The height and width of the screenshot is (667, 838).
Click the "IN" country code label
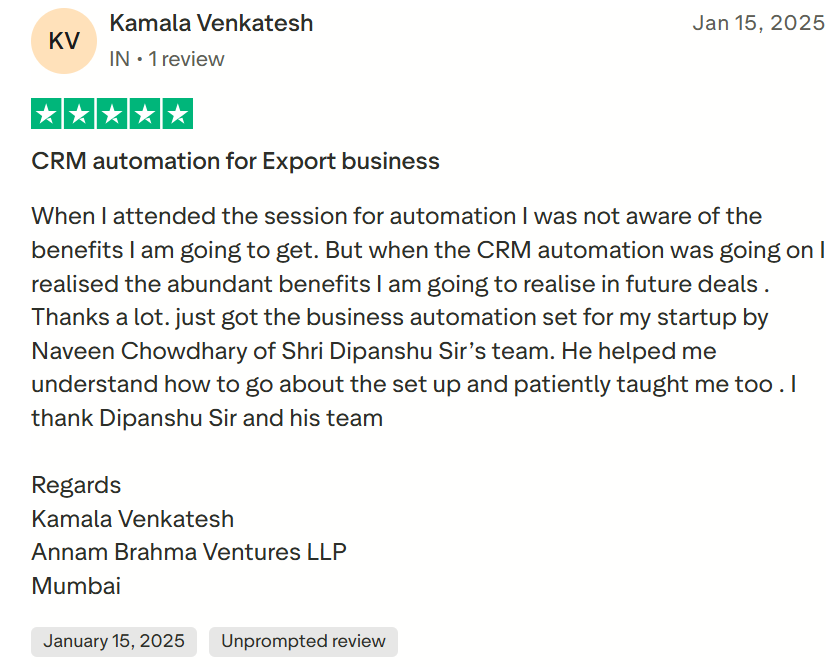pos(119,59)
